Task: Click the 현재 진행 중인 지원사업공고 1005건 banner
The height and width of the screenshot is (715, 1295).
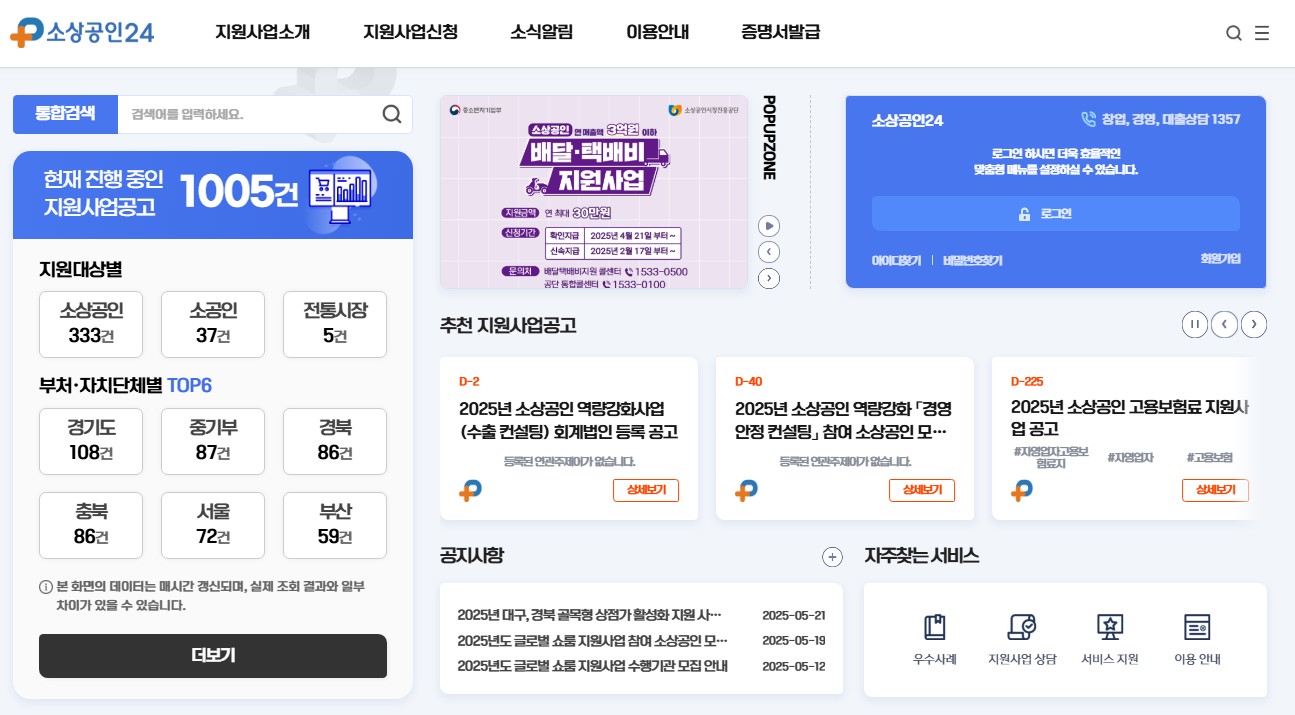Action: click(x=213, y=194)
